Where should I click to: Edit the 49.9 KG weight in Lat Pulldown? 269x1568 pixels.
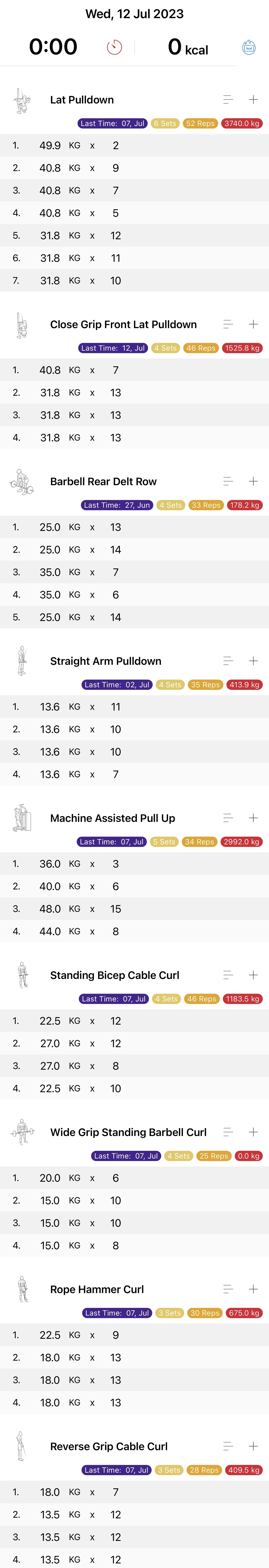click(50, 145)
